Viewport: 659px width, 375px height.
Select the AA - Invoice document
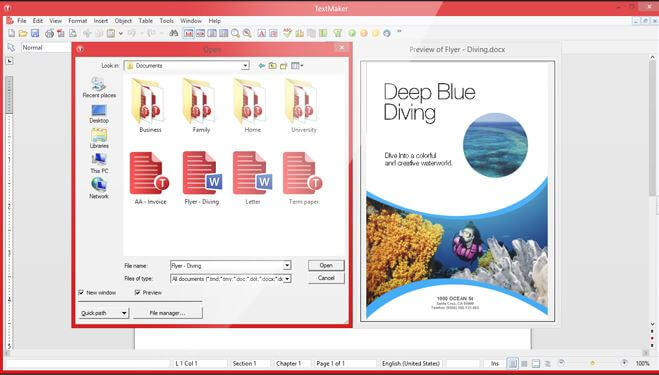coord(150,178)
